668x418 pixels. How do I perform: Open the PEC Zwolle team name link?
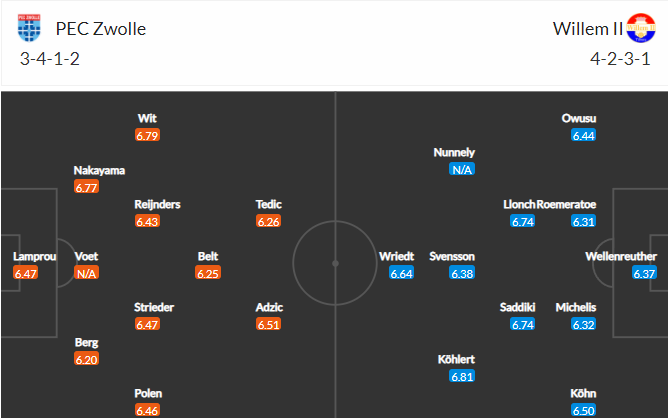(101, 29)
